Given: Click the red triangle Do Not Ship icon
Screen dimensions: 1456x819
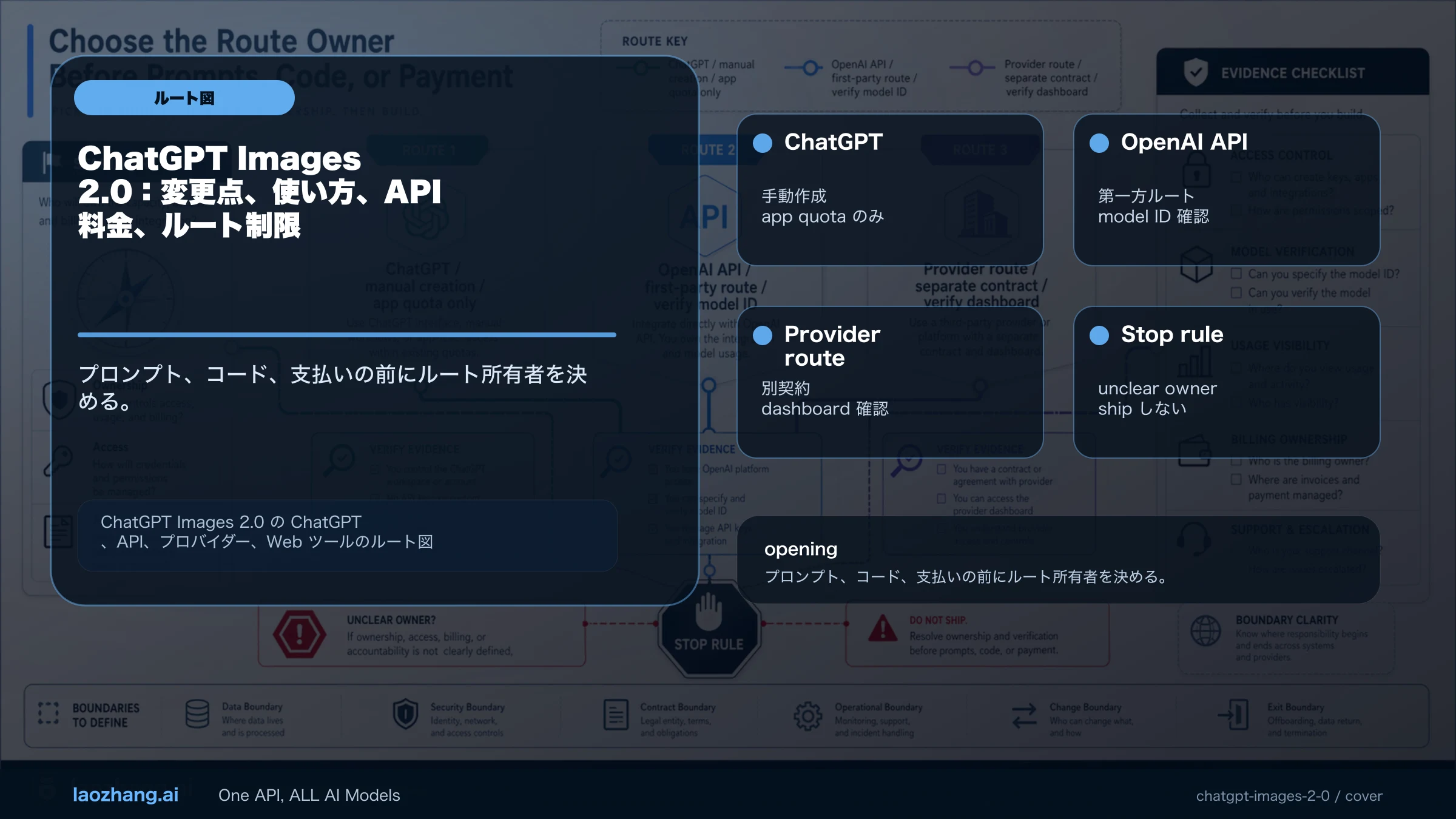Looking at the screenshot, I should 883,629.
